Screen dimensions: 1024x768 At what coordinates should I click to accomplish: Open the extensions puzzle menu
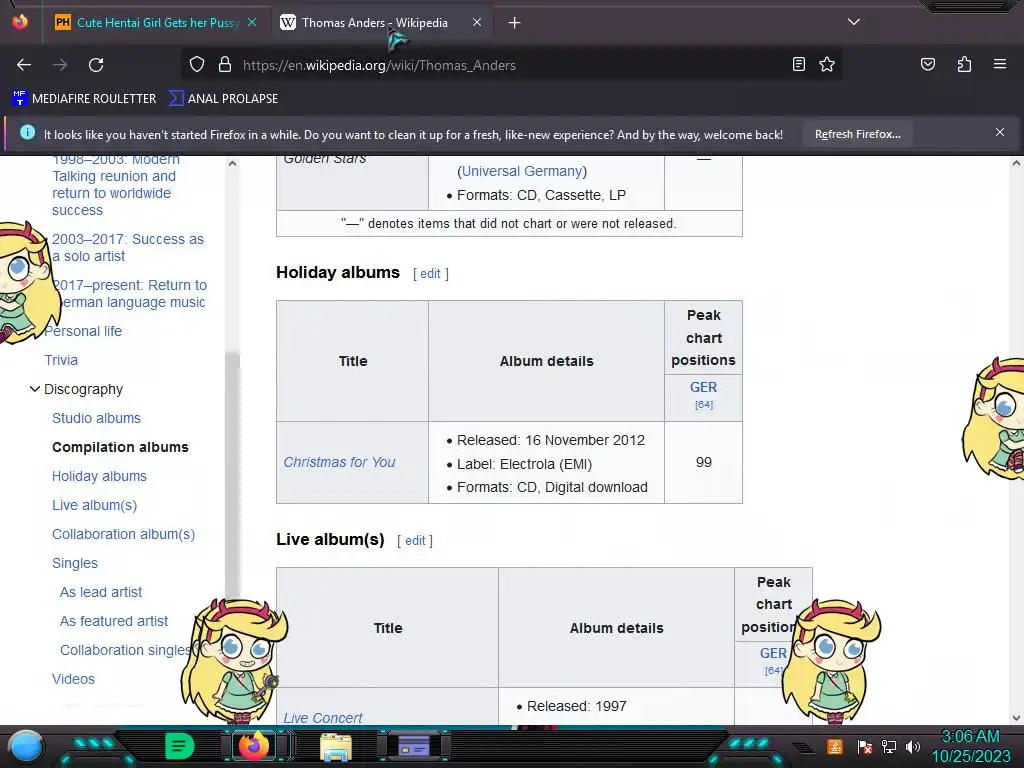click(964, 64)
